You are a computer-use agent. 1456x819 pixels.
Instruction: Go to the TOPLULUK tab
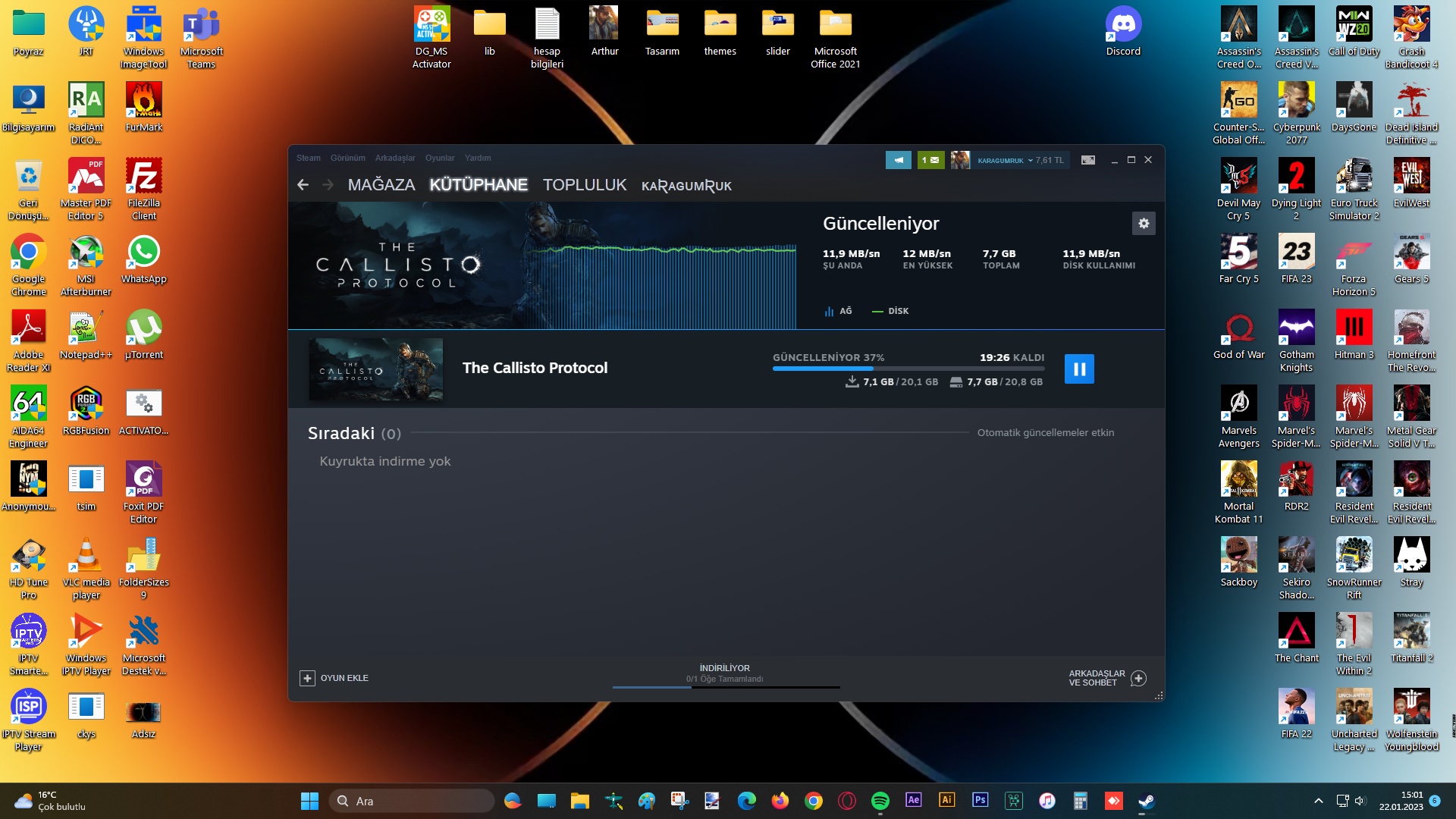click(x=584, y=185)
